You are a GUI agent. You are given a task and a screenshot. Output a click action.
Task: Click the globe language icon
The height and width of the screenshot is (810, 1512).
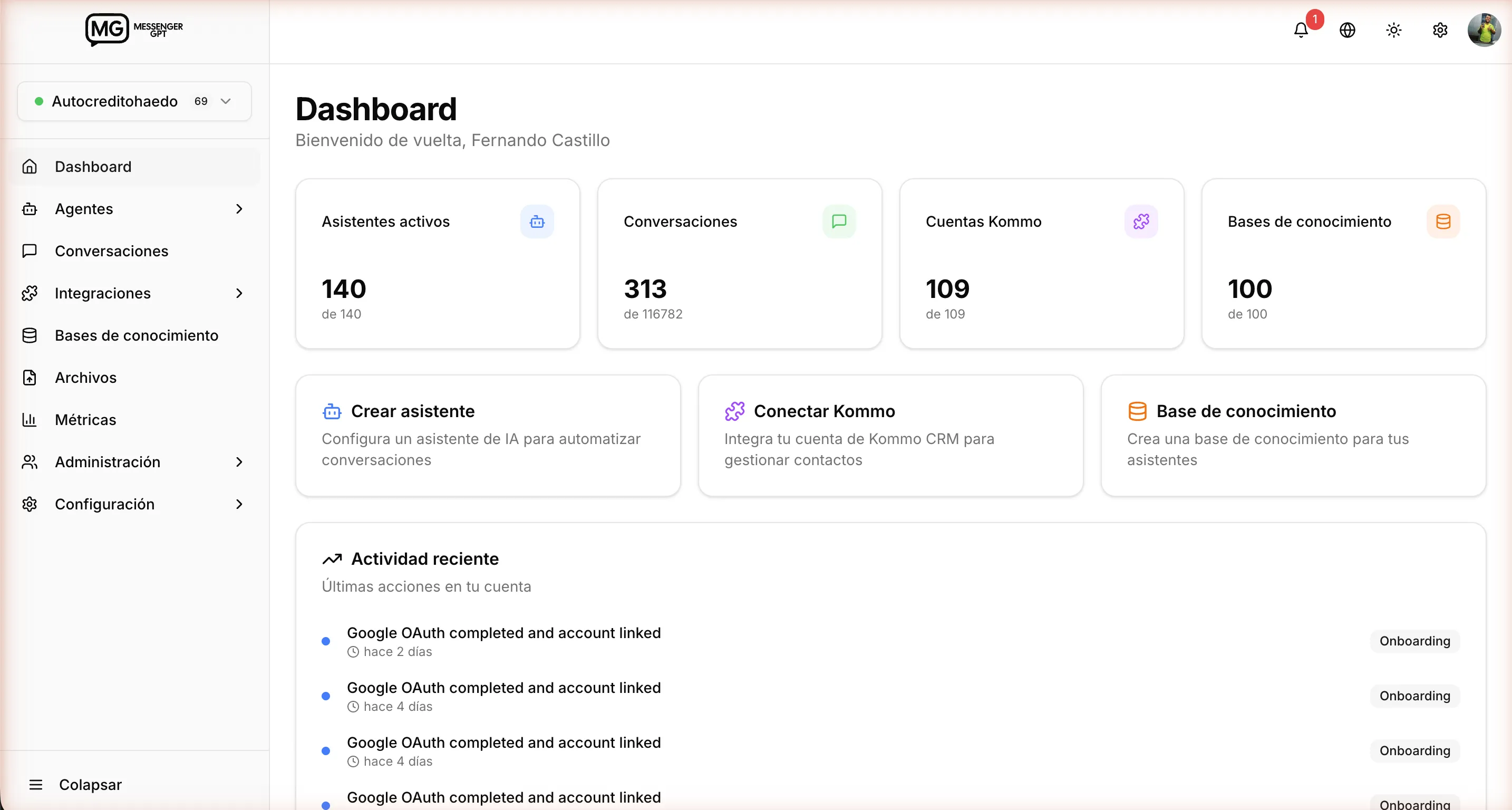pyautogui.click(x=1347, y=30)
